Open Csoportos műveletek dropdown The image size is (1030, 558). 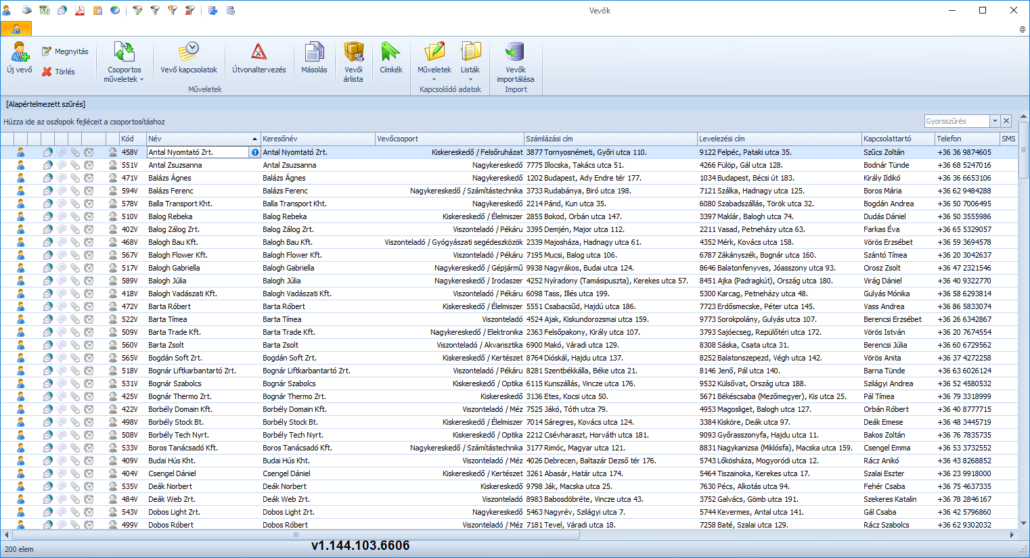pyautogui.click(x=123, y=62)
